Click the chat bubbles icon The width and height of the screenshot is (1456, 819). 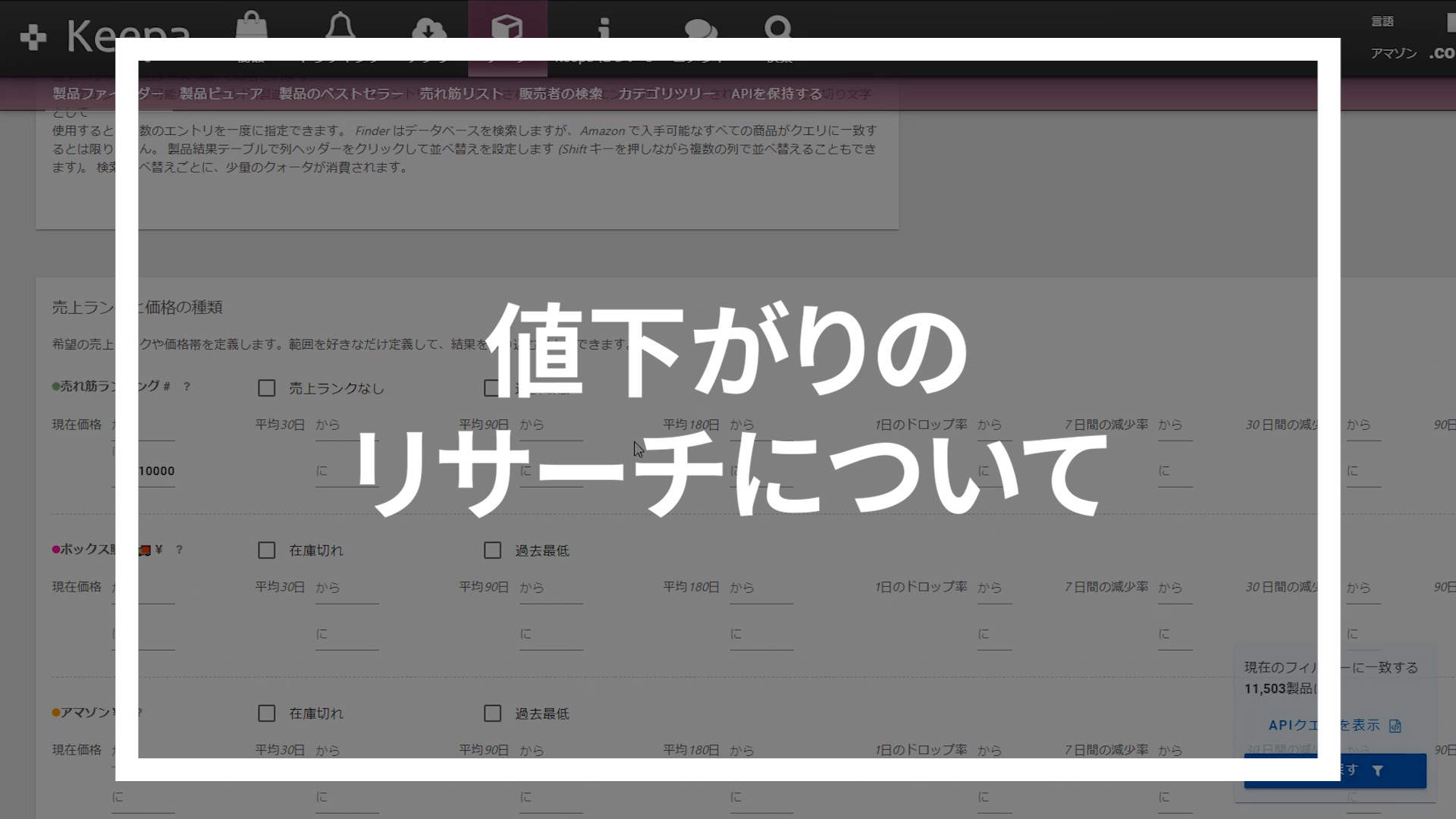click(x=700, y=29)
